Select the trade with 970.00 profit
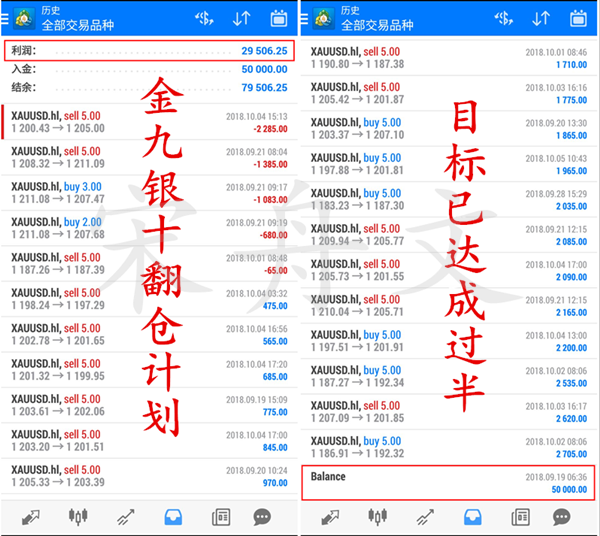This screenshot has height=536, width=600. (150, 477)
